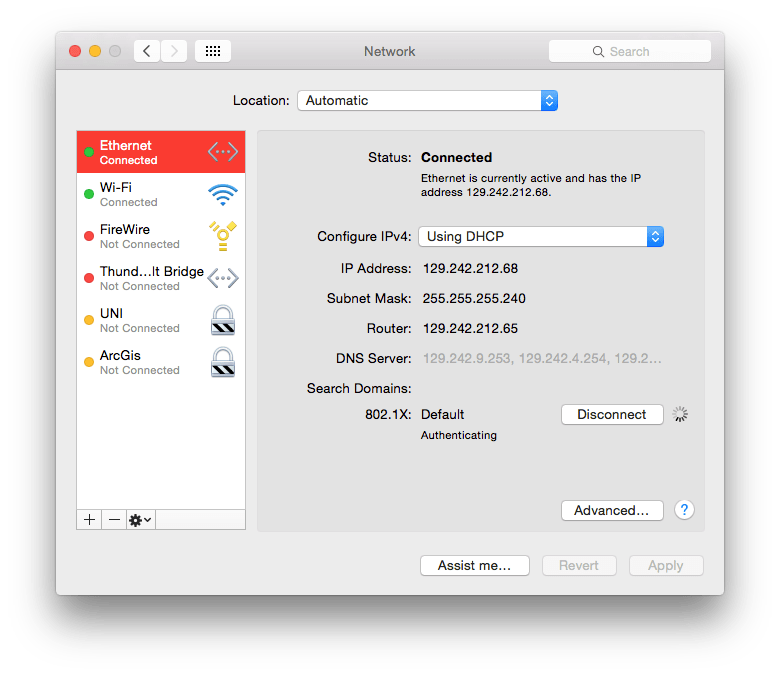Click the Network window title
The width and height of the screenshot is (780, 675).
pyautogui.click(x=390, y=51)
